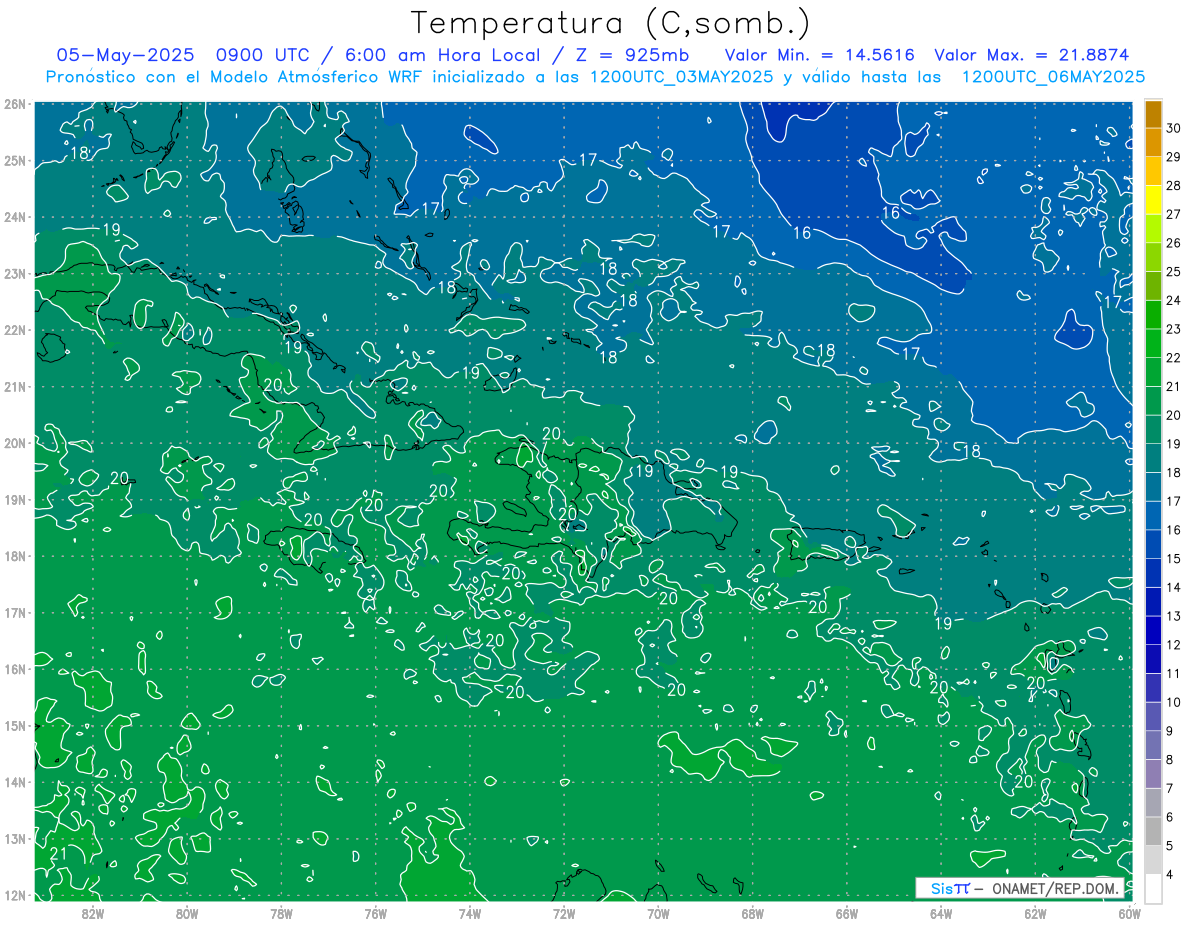Click the 12N latitude axis label
Screen dimensions: 1200x927
coord(15,895)
